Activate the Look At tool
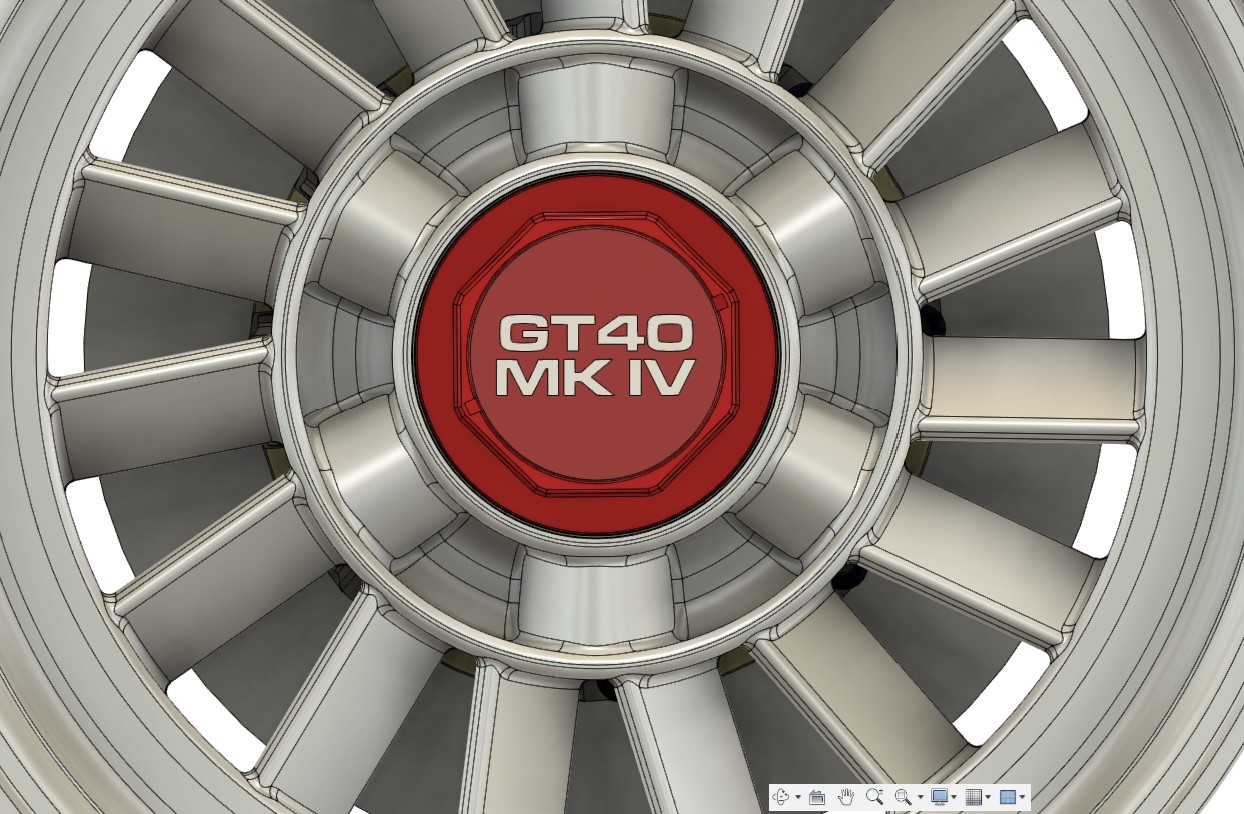The width and height of the screenshot is (1244, 814). (x=816, y=797)
